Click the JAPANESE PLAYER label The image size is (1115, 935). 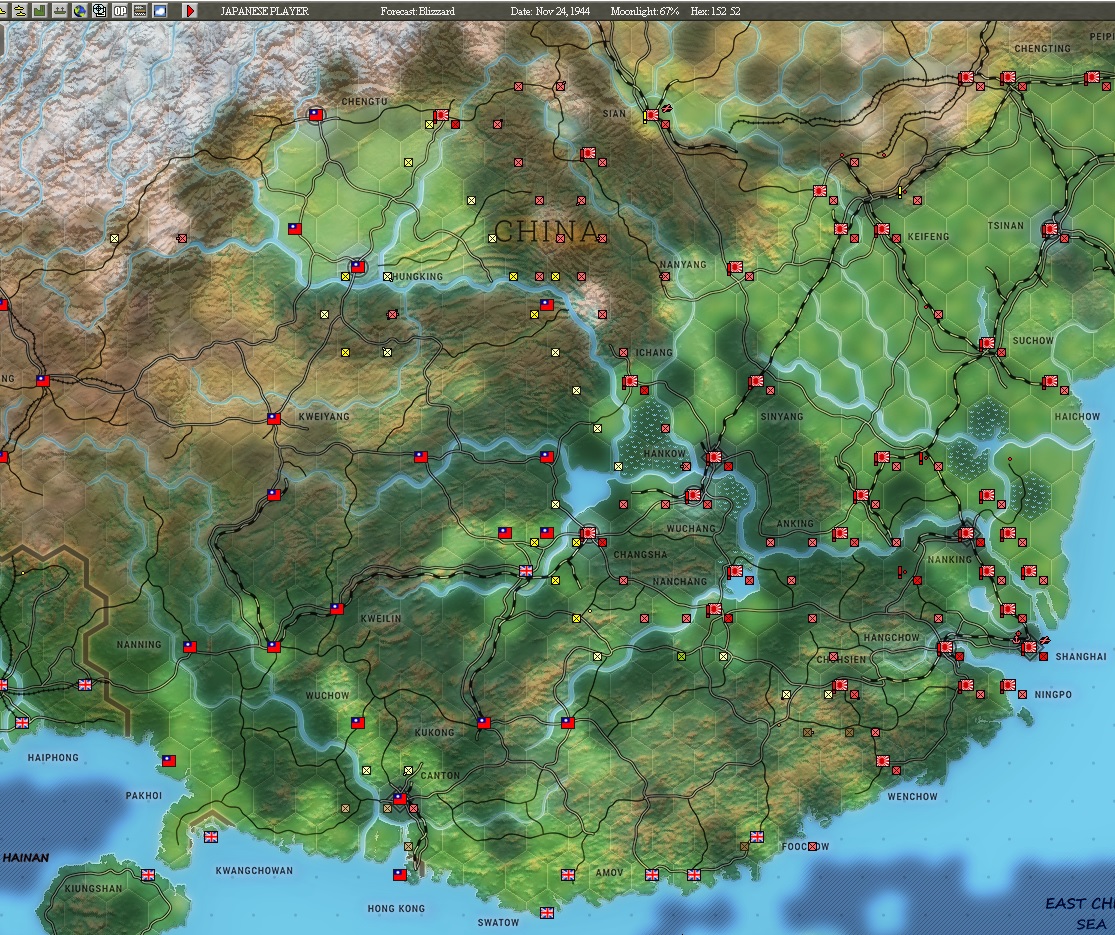click(x=264, y=11)
